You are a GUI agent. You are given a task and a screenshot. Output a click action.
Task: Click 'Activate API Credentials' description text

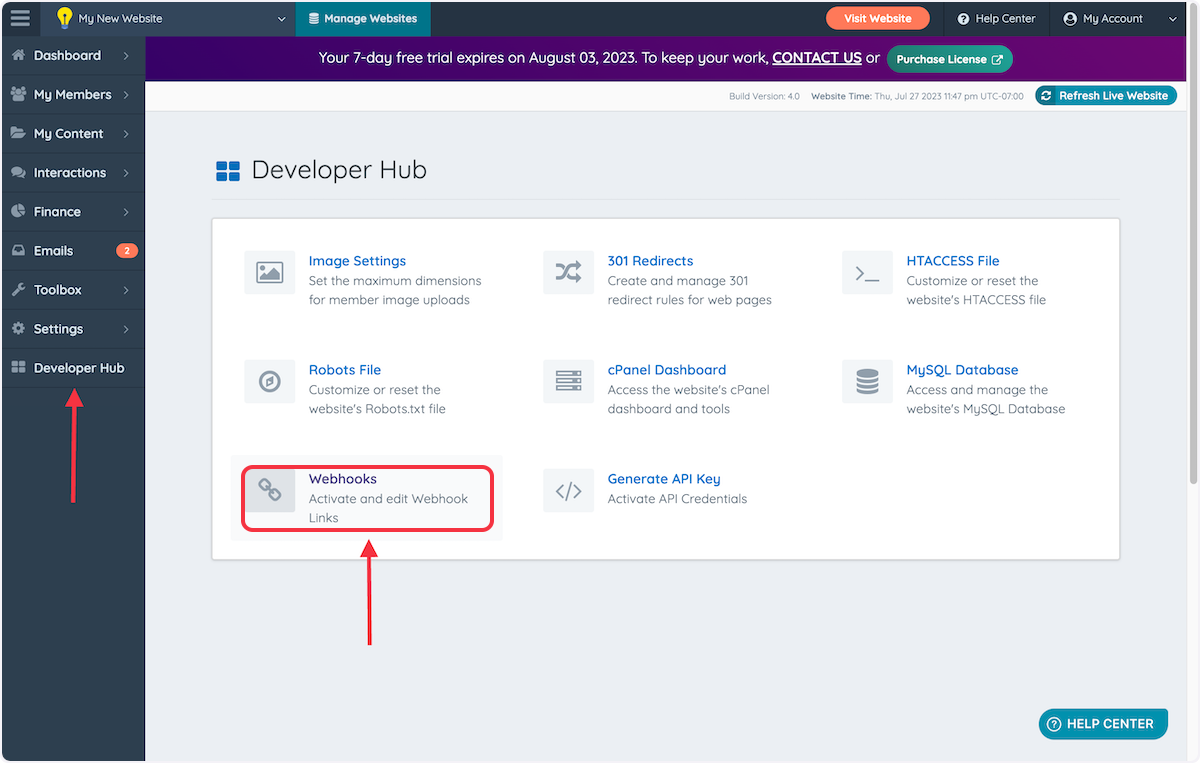(677, 498)
